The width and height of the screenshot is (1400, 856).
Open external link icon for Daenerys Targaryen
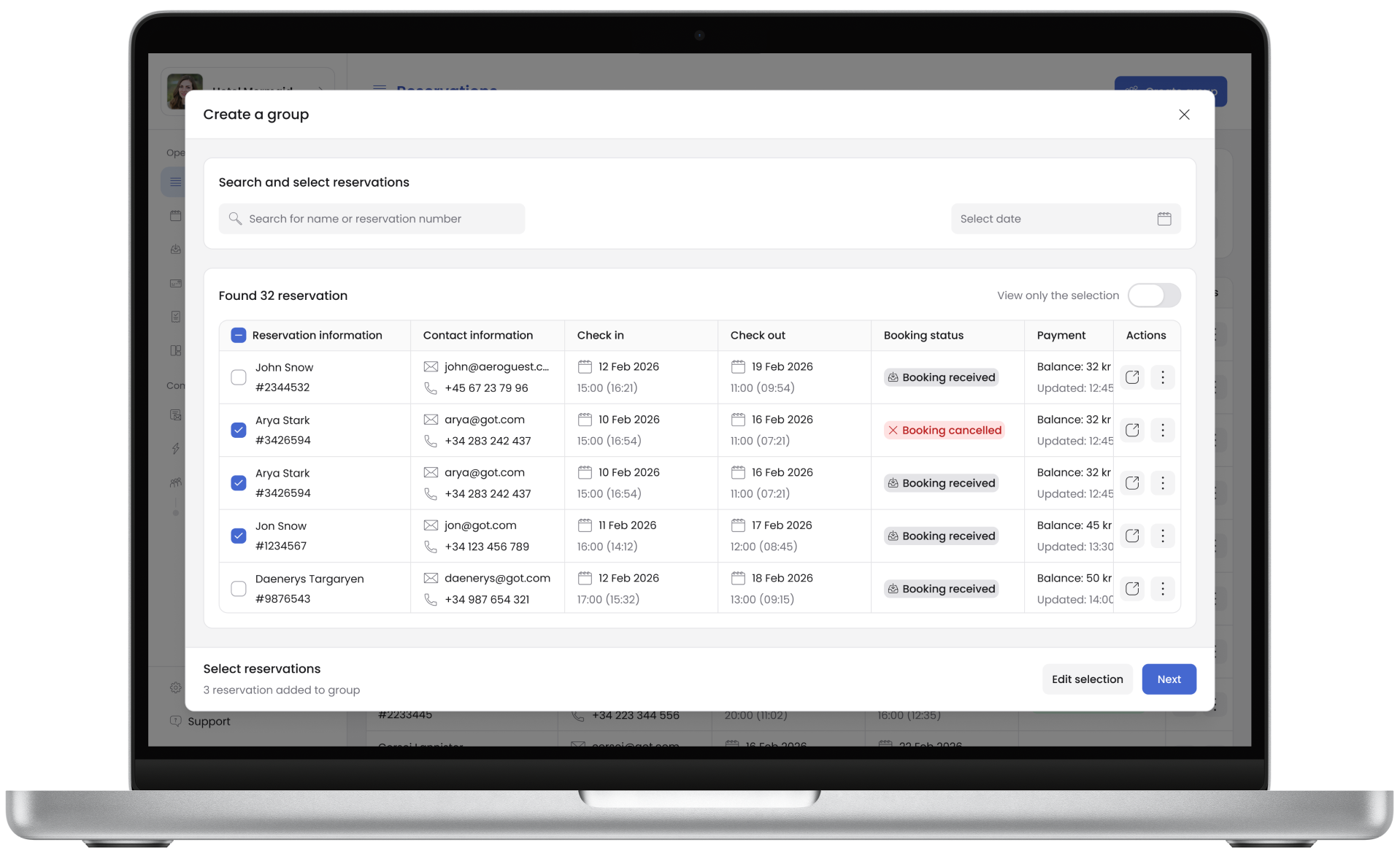[1131, 589]
